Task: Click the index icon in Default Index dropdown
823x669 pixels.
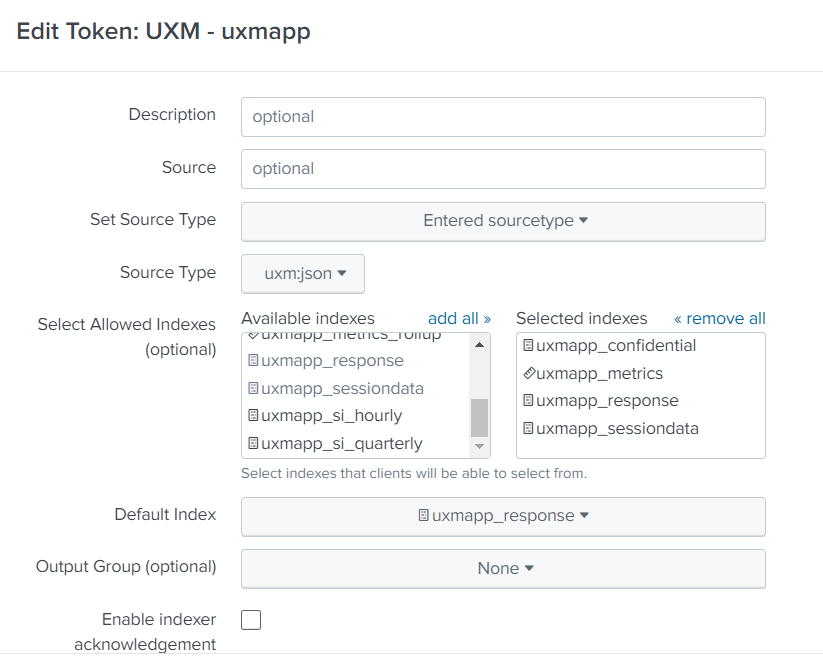Action: [424, 516]
